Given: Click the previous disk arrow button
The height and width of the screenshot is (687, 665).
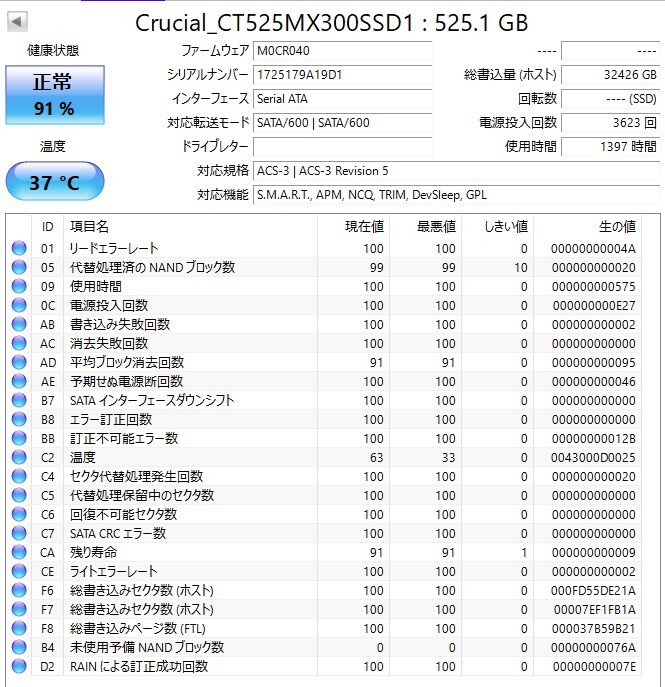Looking at the screenshot, I should pos(17,22).
